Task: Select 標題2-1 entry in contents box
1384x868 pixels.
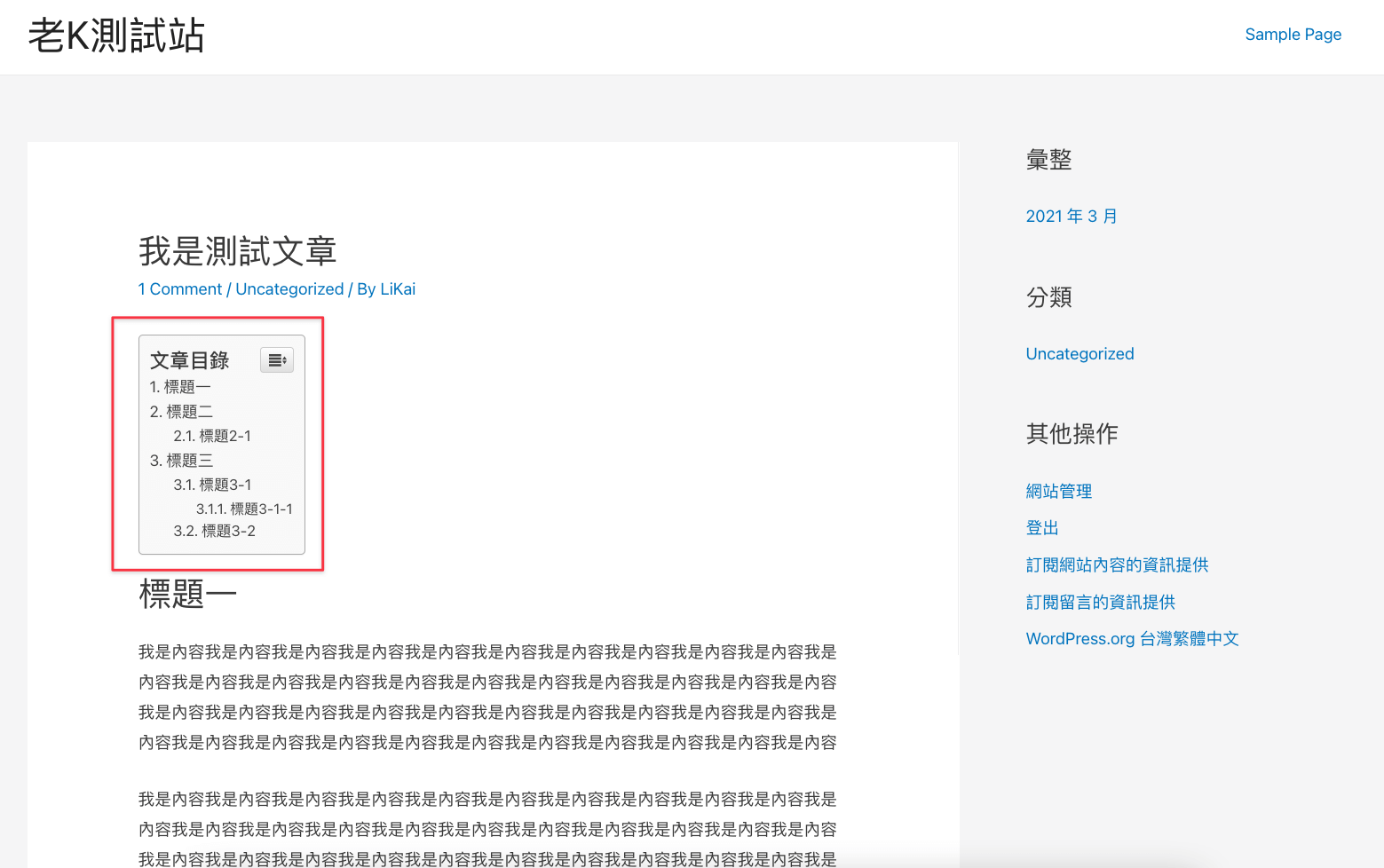Action: pos(212,436)
